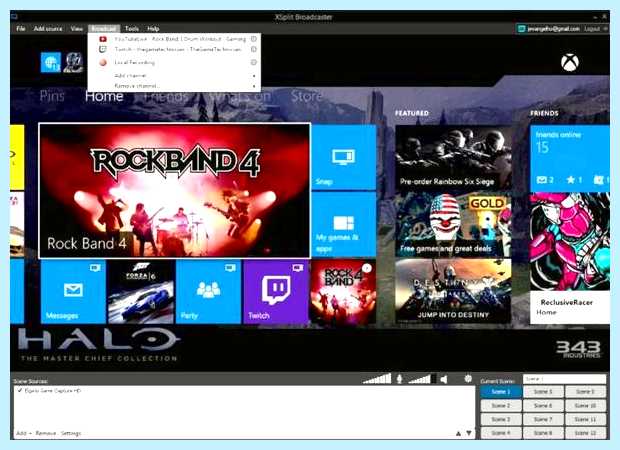620x450 pixels.
Task: Select the Rock Band 4 large tile
Action: (174, 191)
